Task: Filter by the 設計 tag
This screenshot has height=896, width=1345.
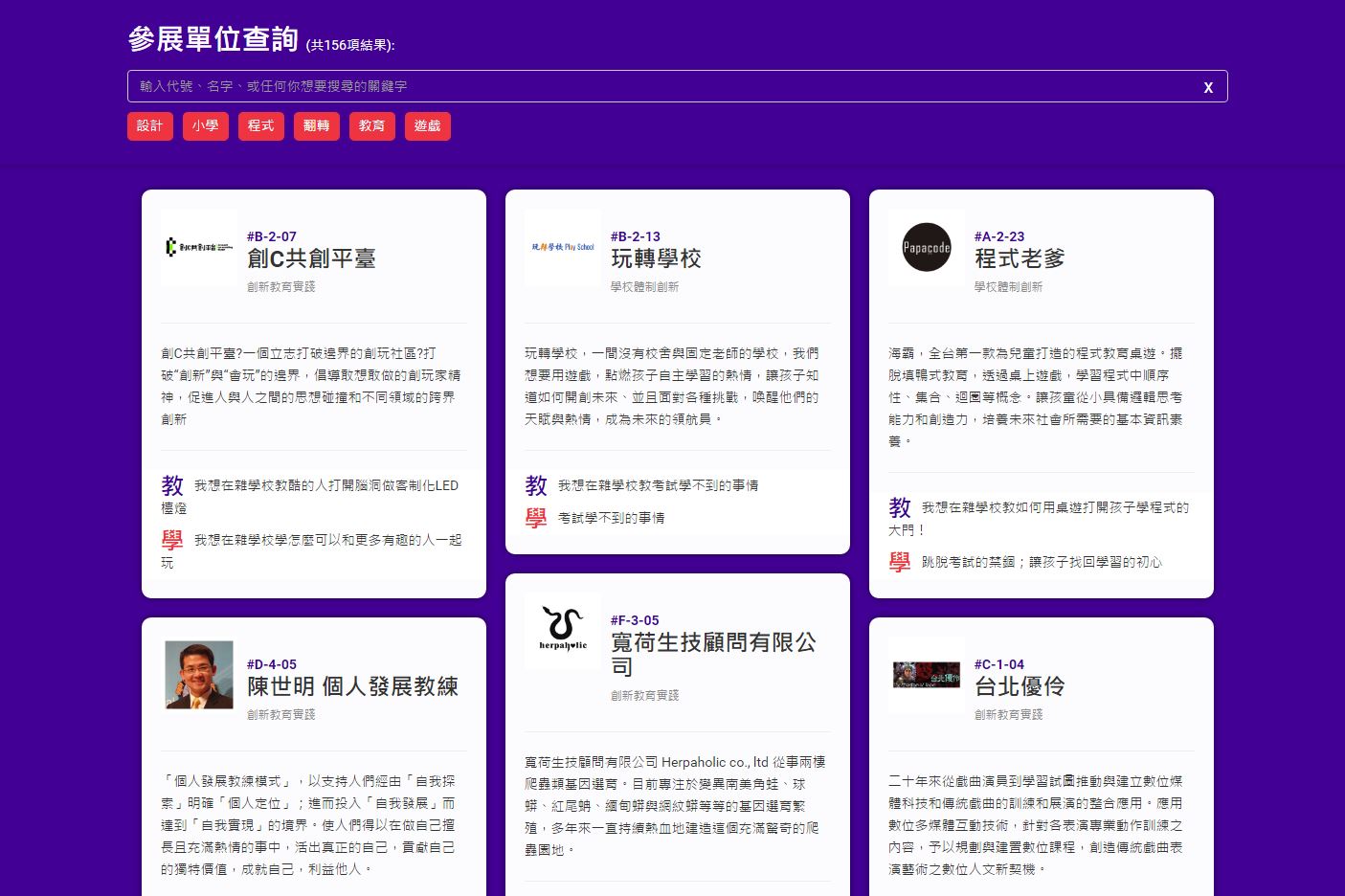Action: coord(150,126)
